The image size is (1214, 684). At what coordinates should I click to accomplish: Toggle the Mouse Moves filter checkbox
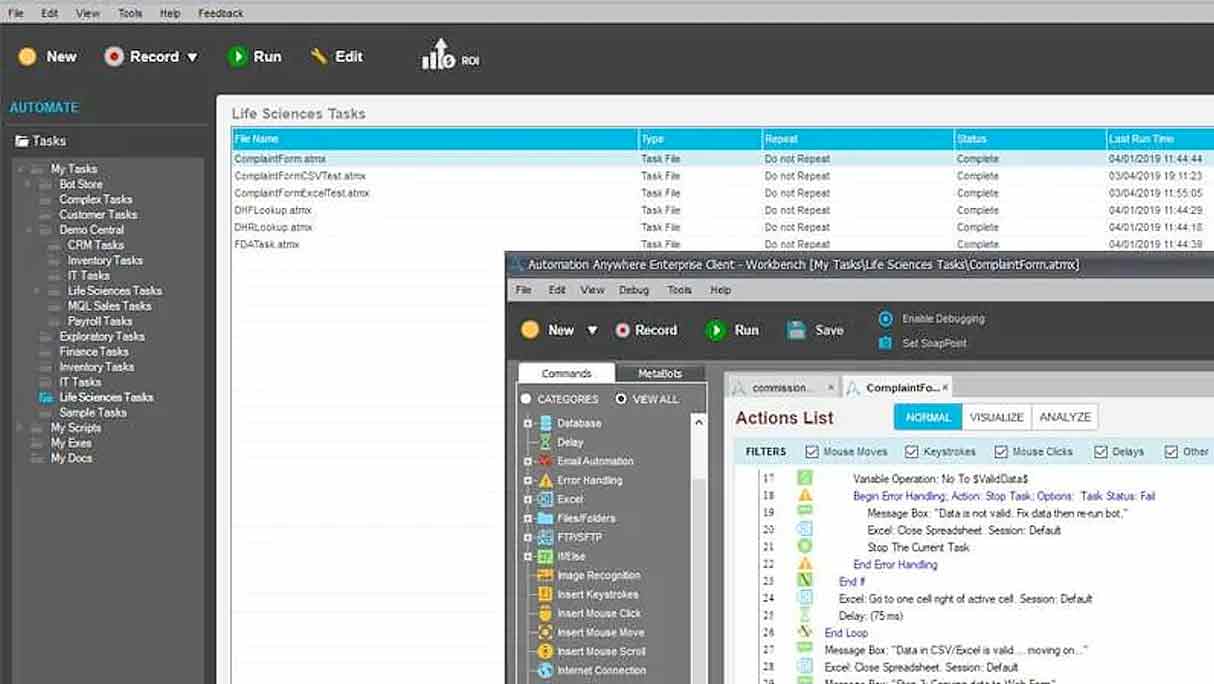pyautogui.click(x=812, y=452)
